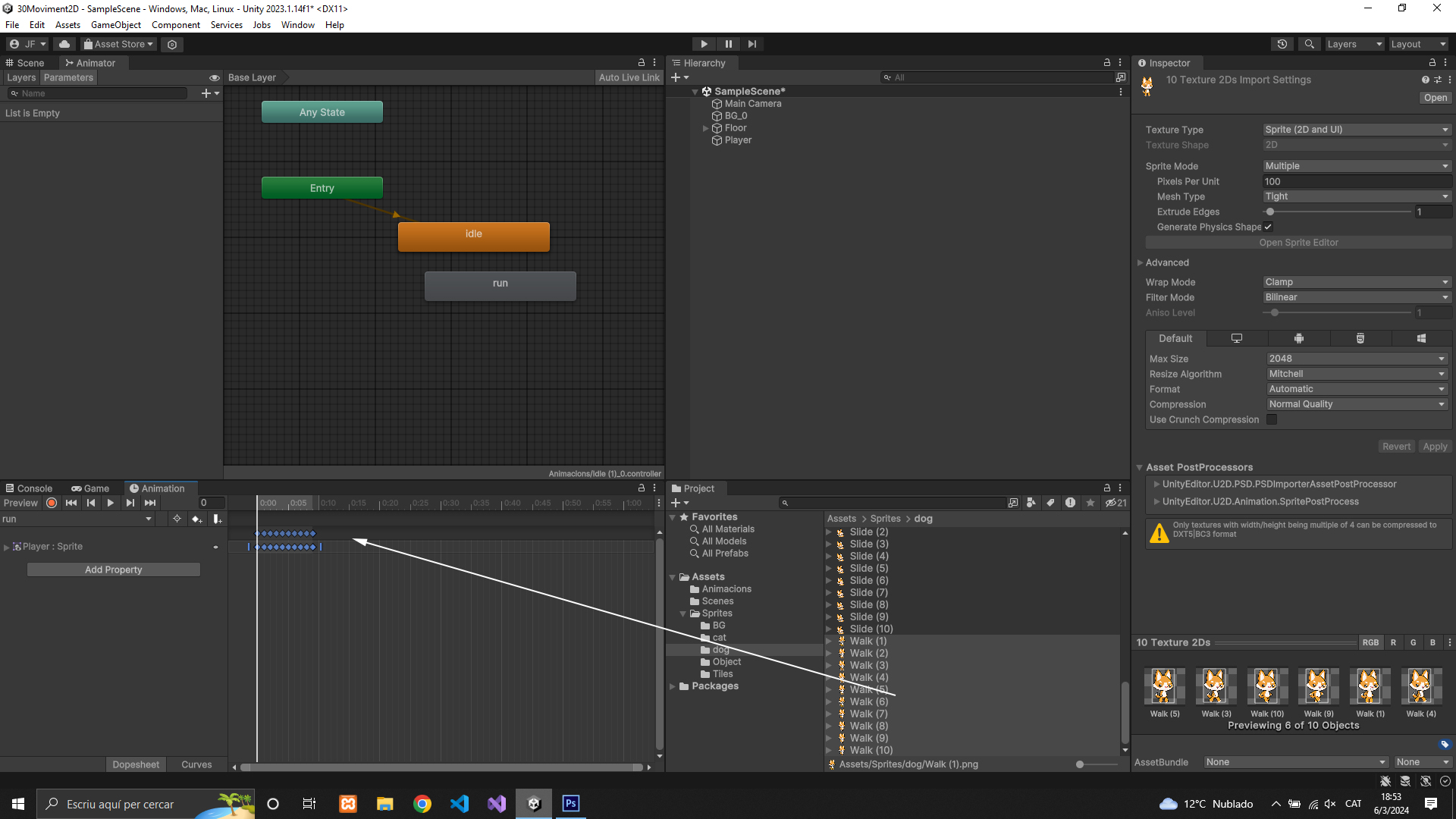
Task: Enable animation recording mode button
Action: pyautogui.click(x=52, y=503)
